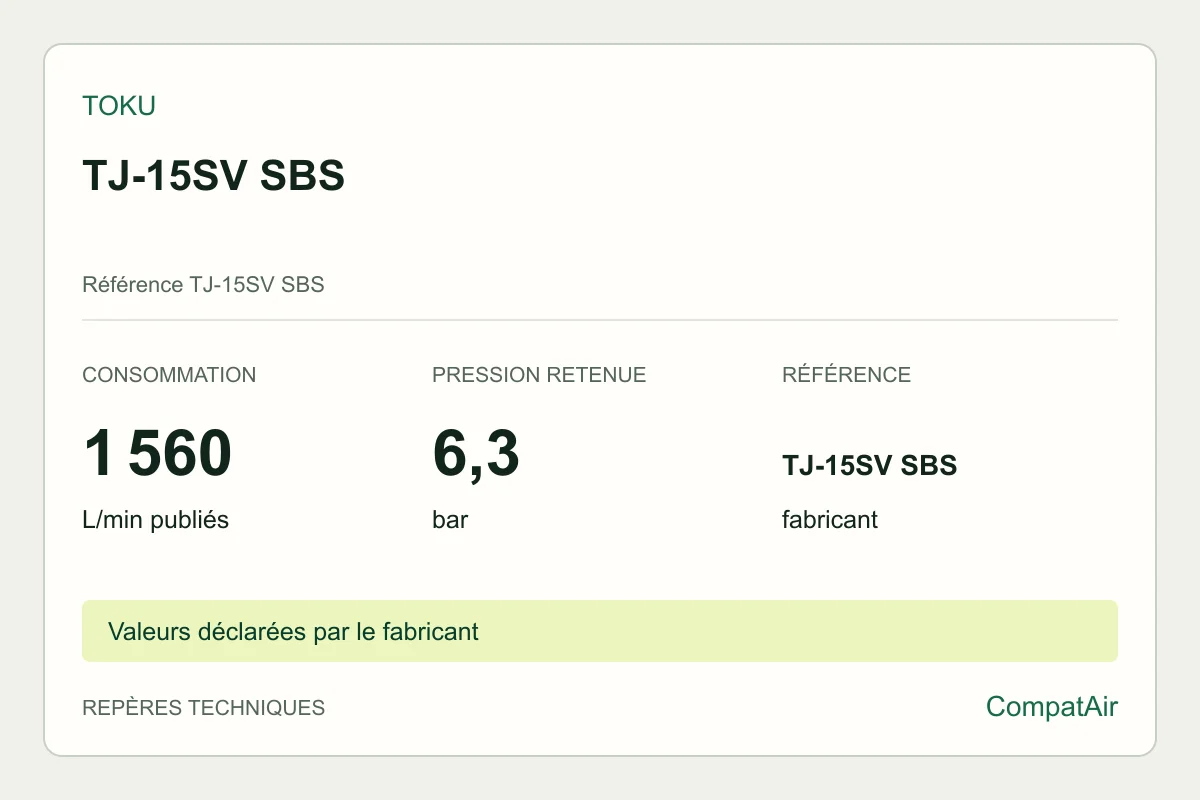The image size is (1200, 800).
Task: Open the CompatAir link
Action: (x=1052, y=708)
